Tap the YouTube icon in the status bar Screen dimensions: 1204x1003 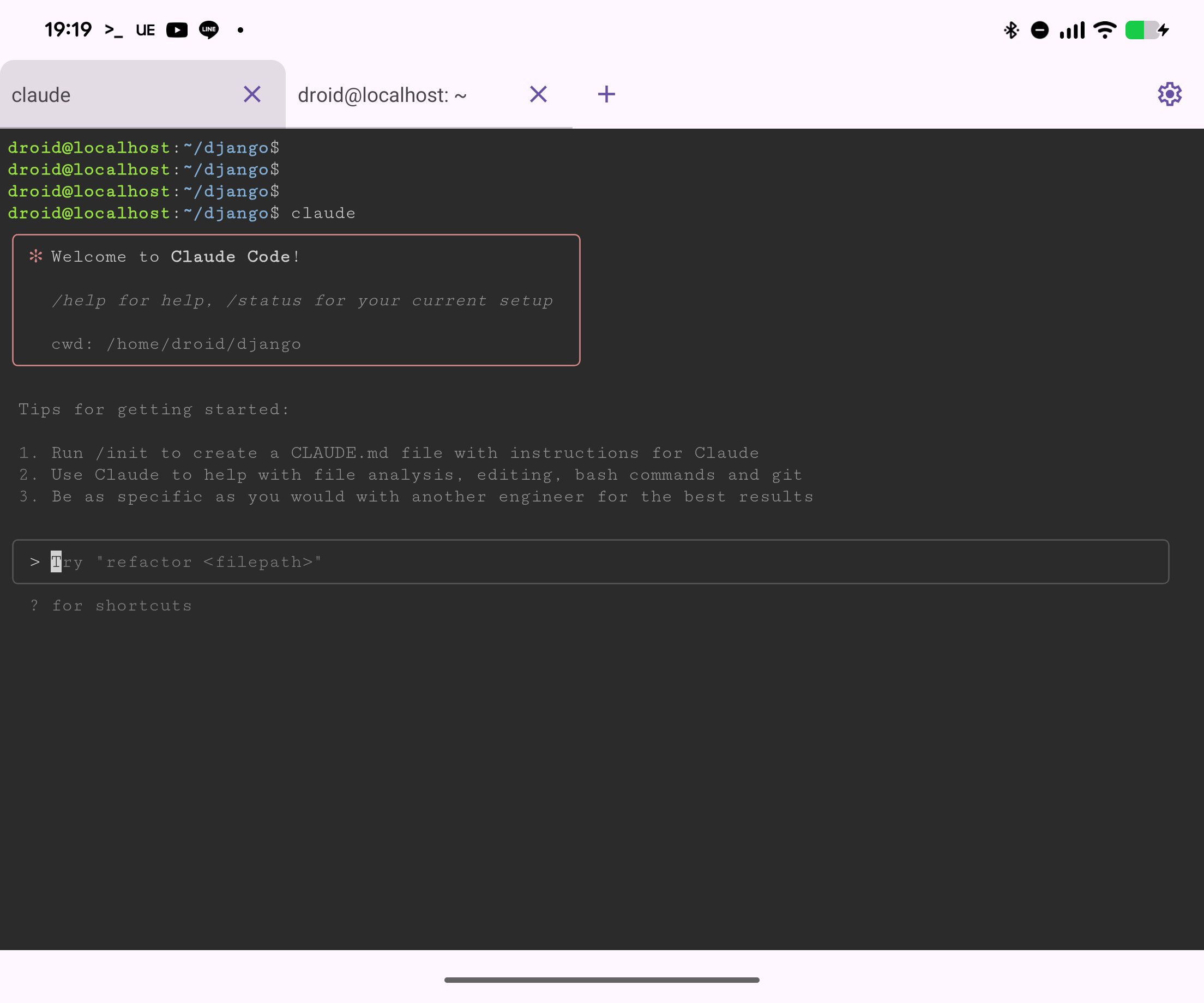click(177, 30)
